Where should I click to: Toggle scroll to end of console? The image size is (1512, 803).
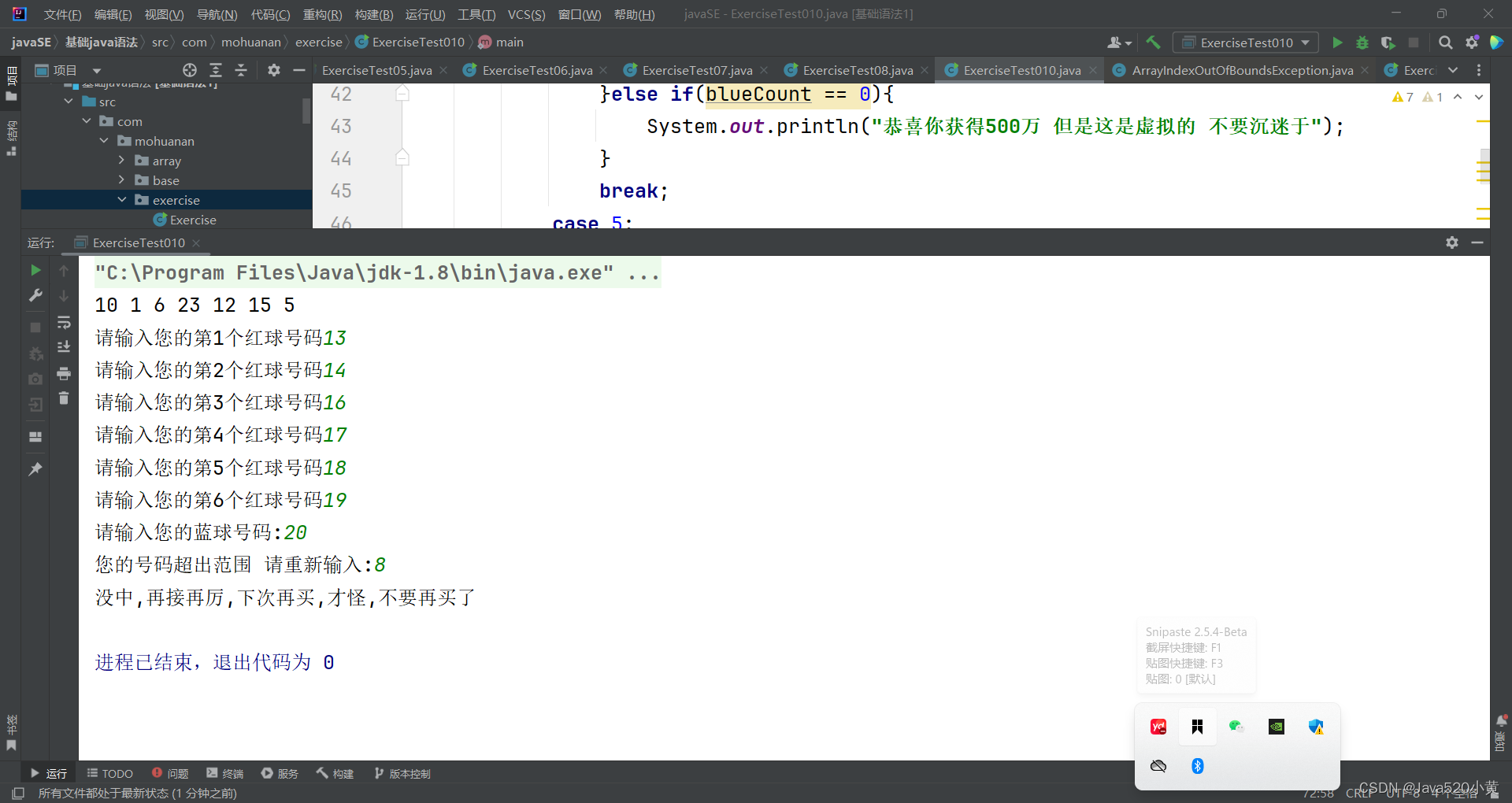point(64,347)
